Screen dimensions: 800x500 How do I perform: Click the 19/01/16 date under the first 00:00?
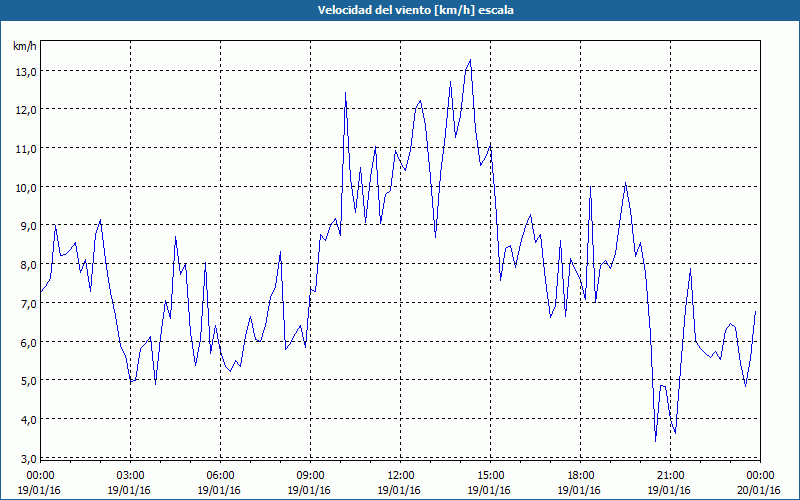tap(39, 490)
